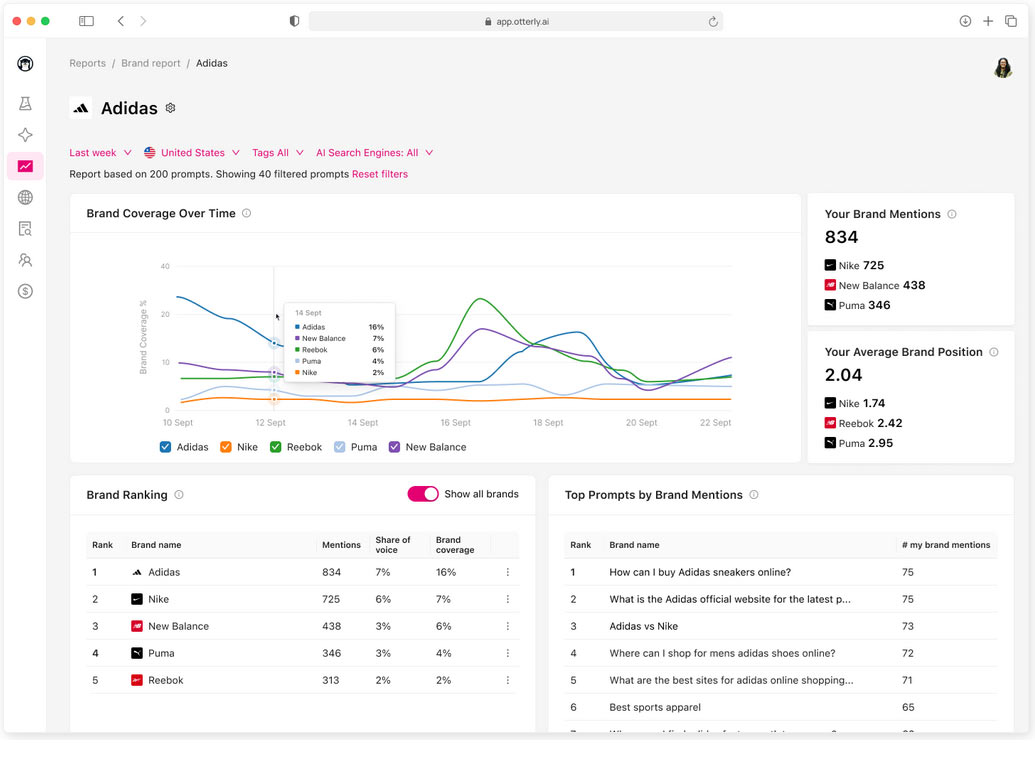The height and width of the screenshot is (760, 1035).
Task: Open the 'Adidas vs Nike' prompt row
Action: pyautogui.click(x=643, y=626)
